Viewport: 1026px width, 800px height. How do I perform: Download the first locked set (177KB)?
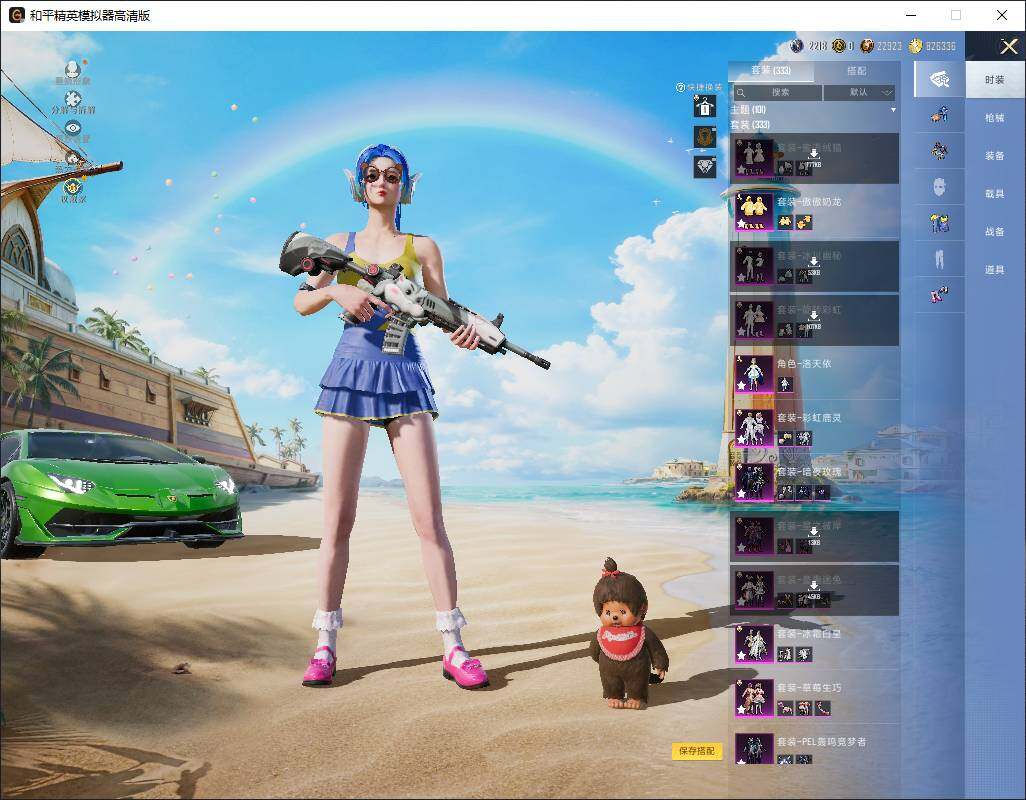click(x=813, y=158)
